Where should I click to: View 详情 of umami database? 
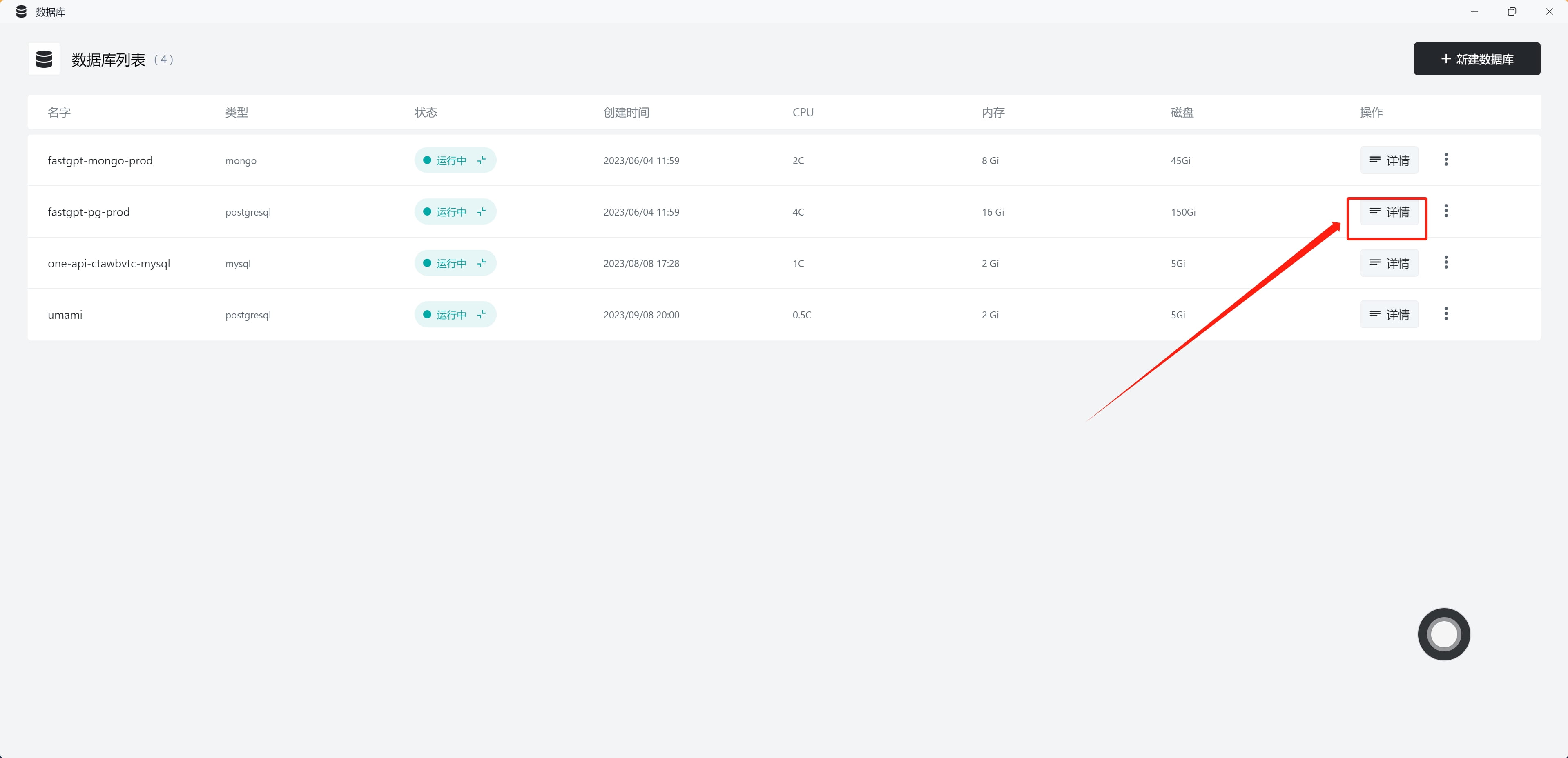pyautogui.click(x=1388, y=315)
